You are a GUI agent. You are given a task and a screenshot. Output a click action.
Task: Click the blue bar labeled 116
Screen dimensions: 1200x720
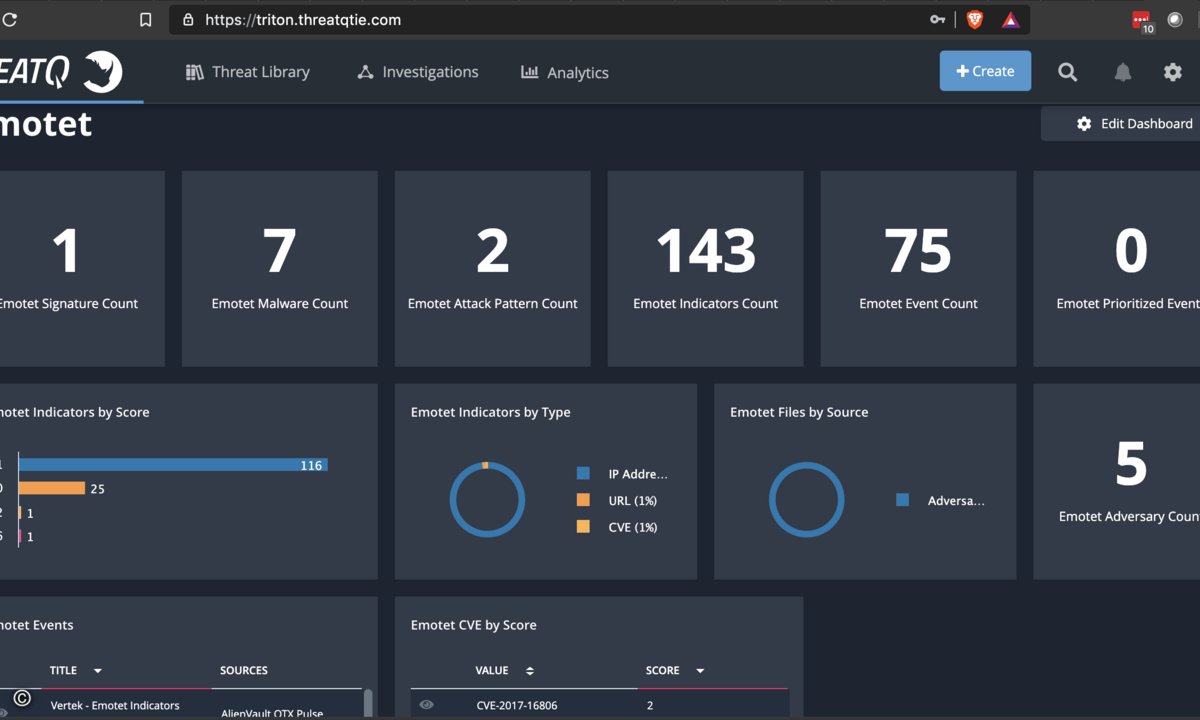click(173, 465)
